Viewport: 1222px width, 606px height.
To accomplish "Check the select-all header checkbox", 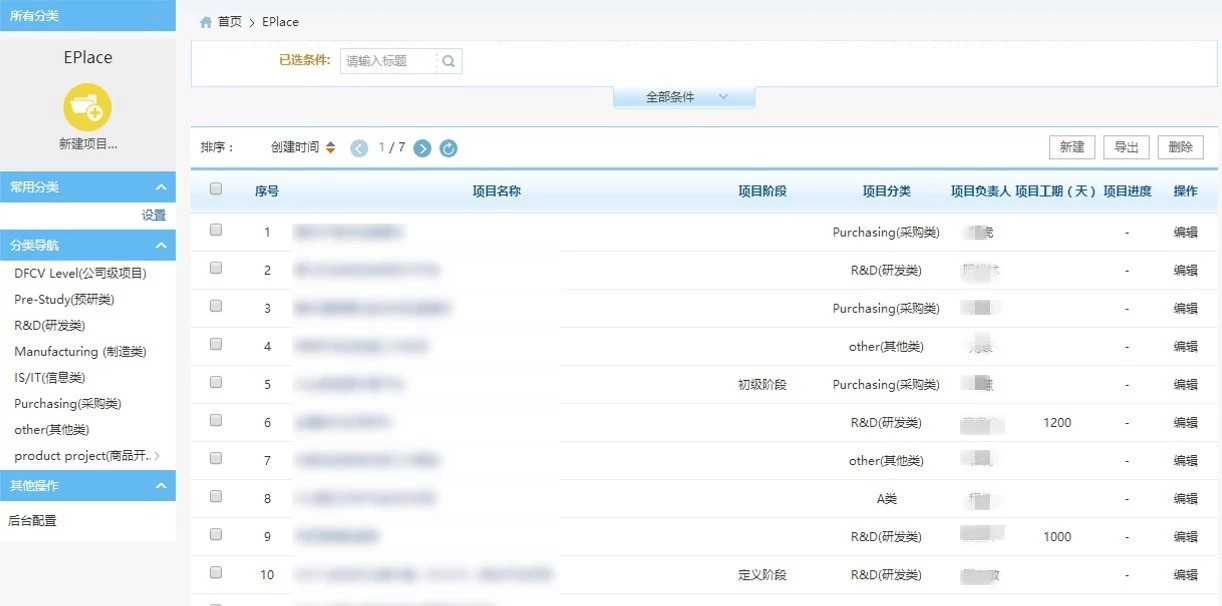I will pos(216,189).
